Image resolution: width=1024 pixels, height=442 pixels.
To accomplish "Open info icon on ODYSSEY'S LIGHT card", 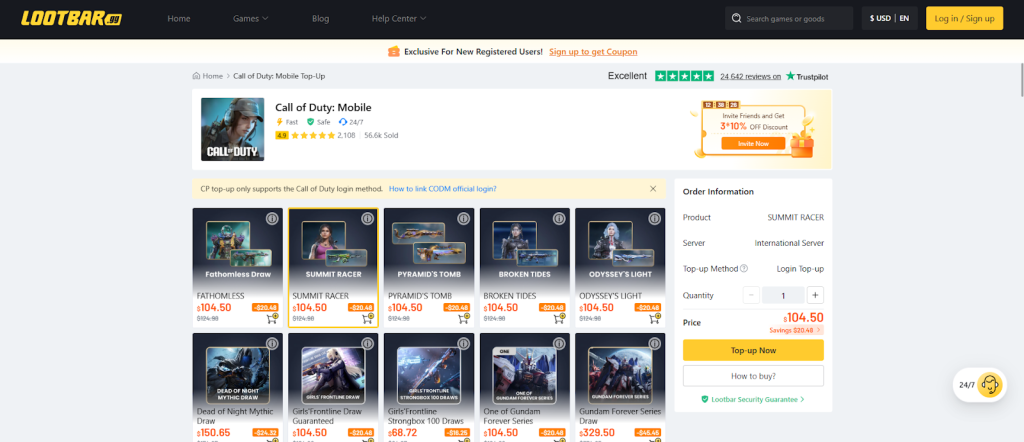I will [654, 219].
